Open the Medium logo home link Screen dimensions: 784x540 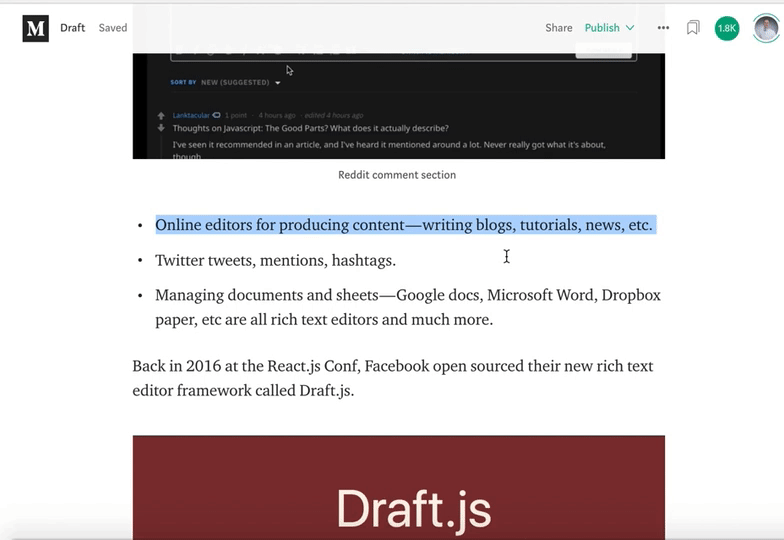36,28
